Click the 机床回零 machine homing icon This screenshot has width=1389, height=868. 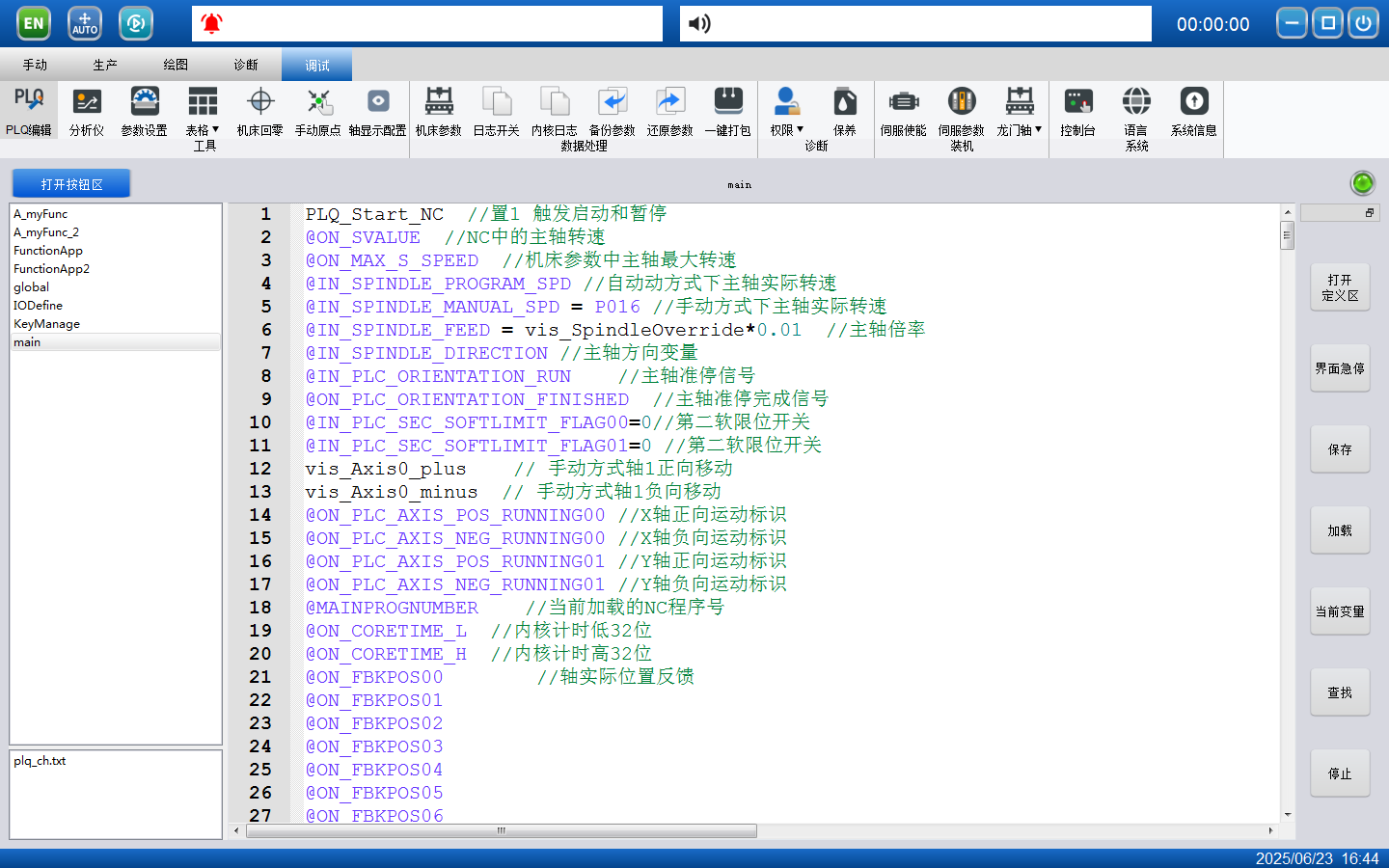(260, 111)
